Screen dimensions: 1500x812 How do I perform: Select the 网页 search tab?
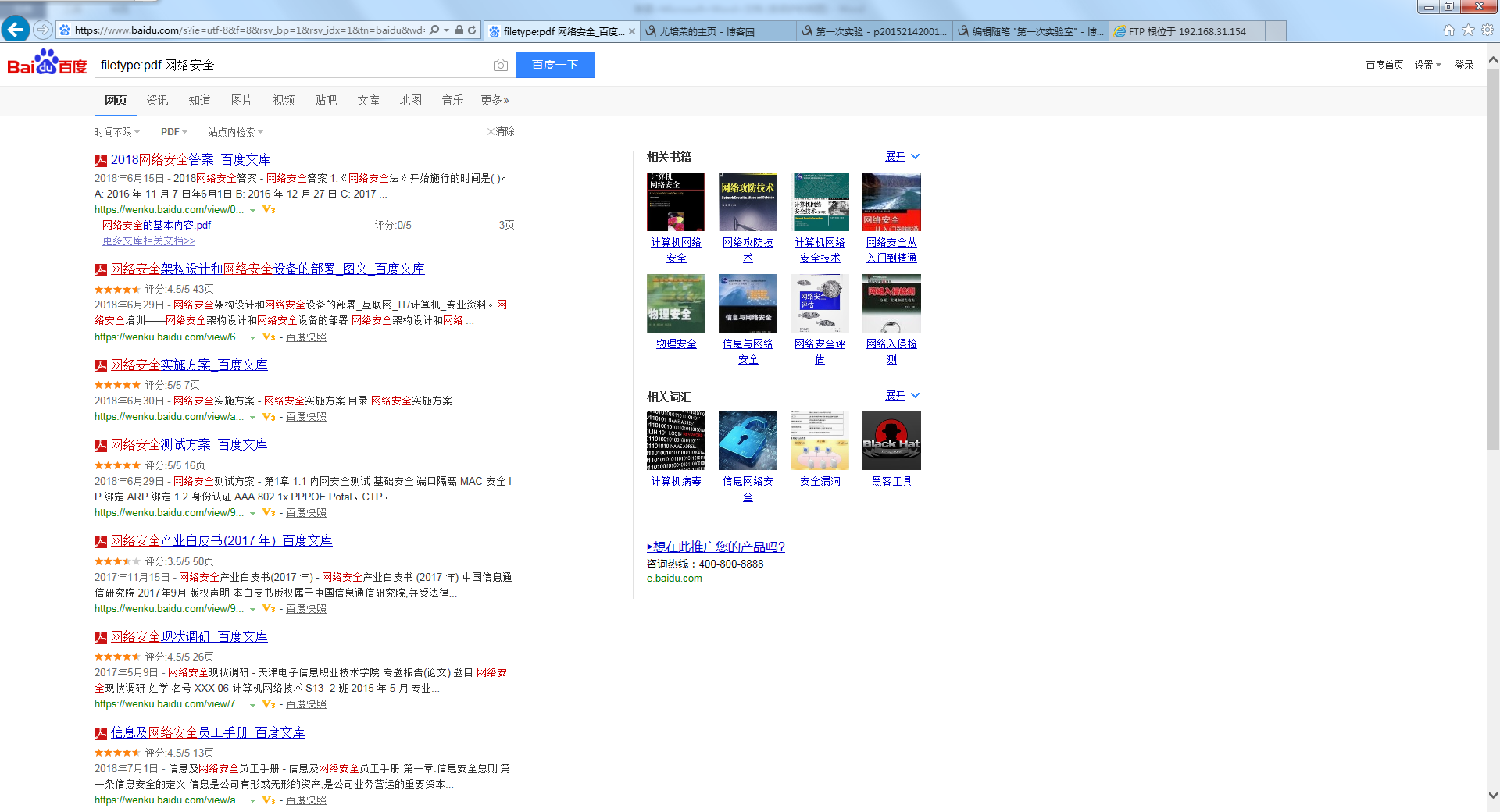pos(116,100)
